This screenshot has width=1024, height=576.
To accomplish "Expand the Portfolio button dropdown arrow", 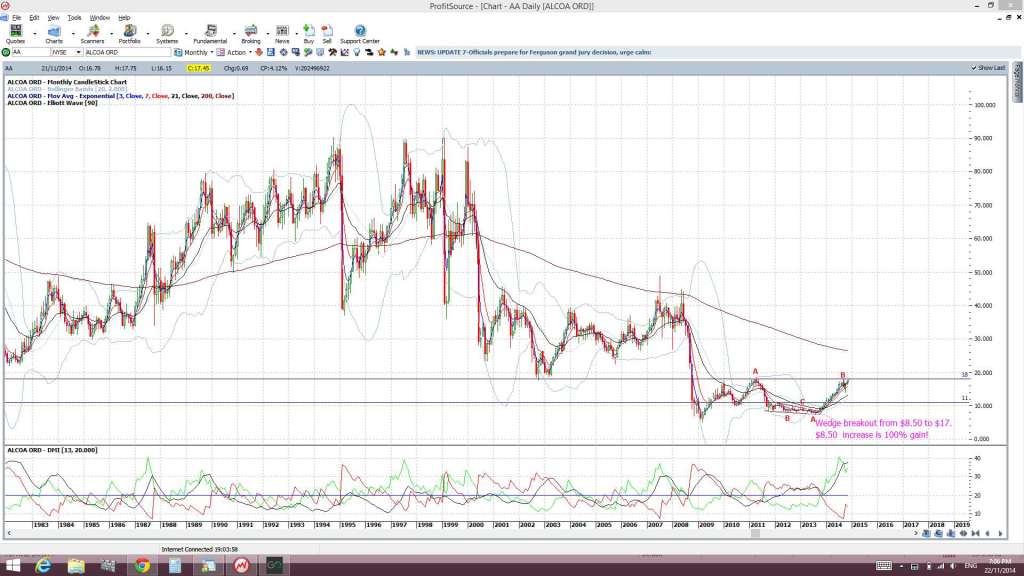I will (x=148, y=34).
